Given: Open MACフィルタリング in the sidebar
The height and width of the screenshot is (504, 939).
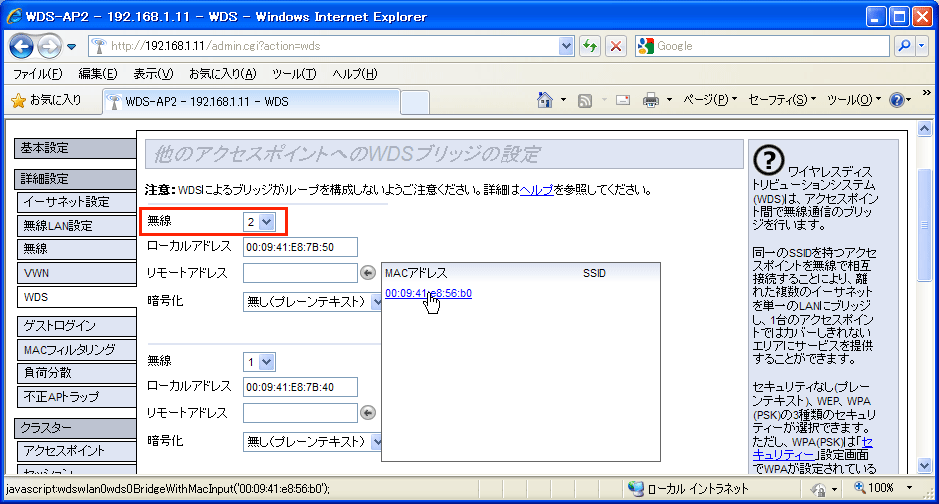Looking at the screenshot, I should click(76, 349).
